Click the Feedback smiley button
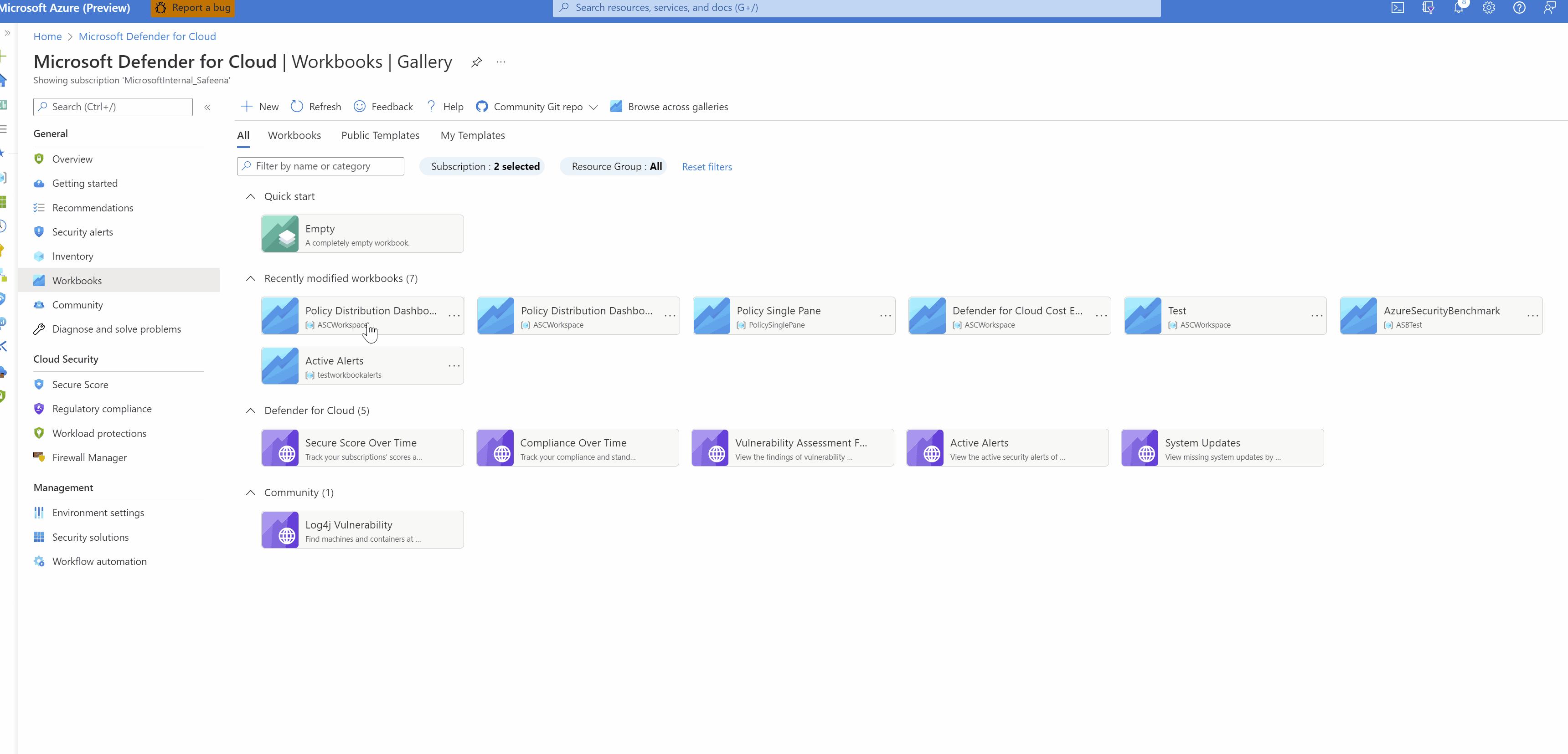Screen dimensions: 1568x754 [x=360, y=107]
